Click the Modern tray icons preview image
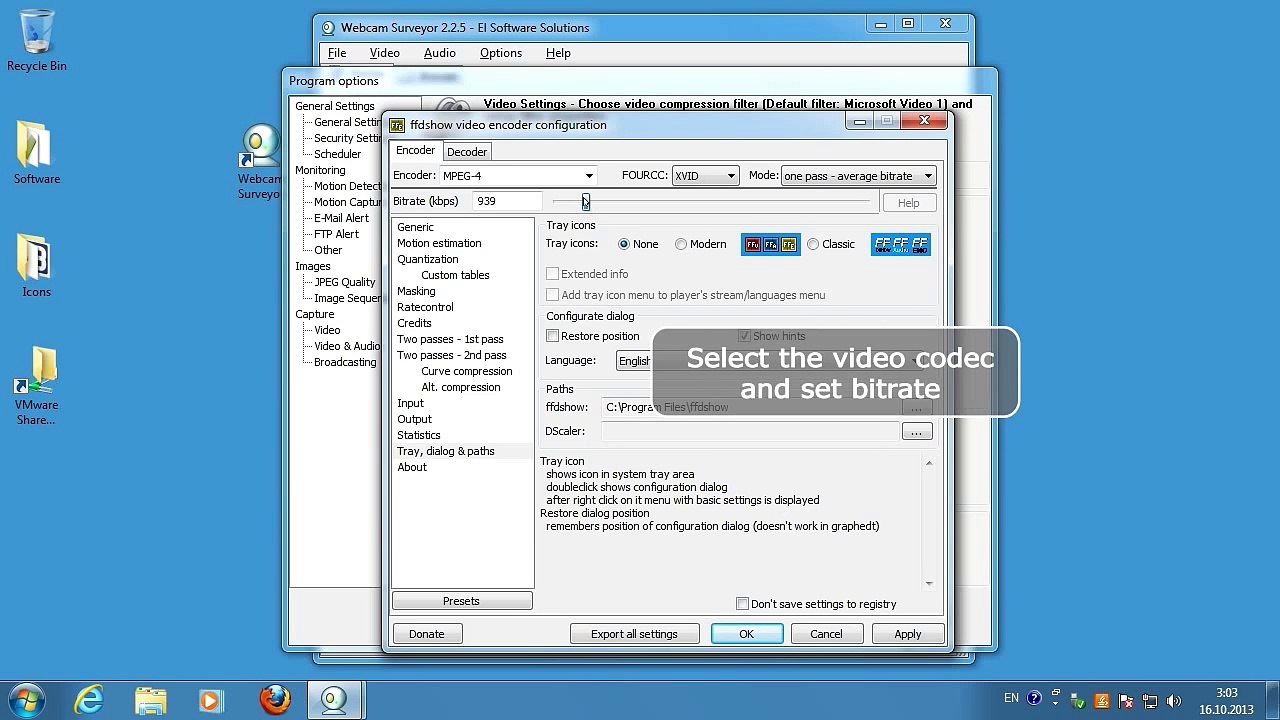This screenshot has width=1280, height=720. [x=771, y=244]
